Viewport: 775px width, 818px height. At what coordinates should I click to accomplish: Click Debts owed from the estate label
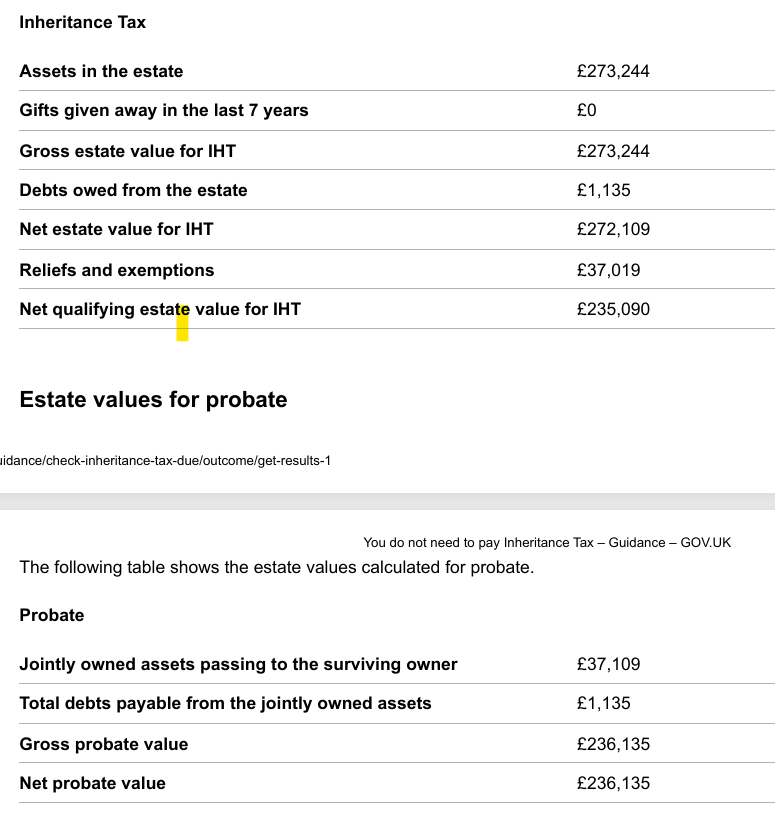(133, 190)
